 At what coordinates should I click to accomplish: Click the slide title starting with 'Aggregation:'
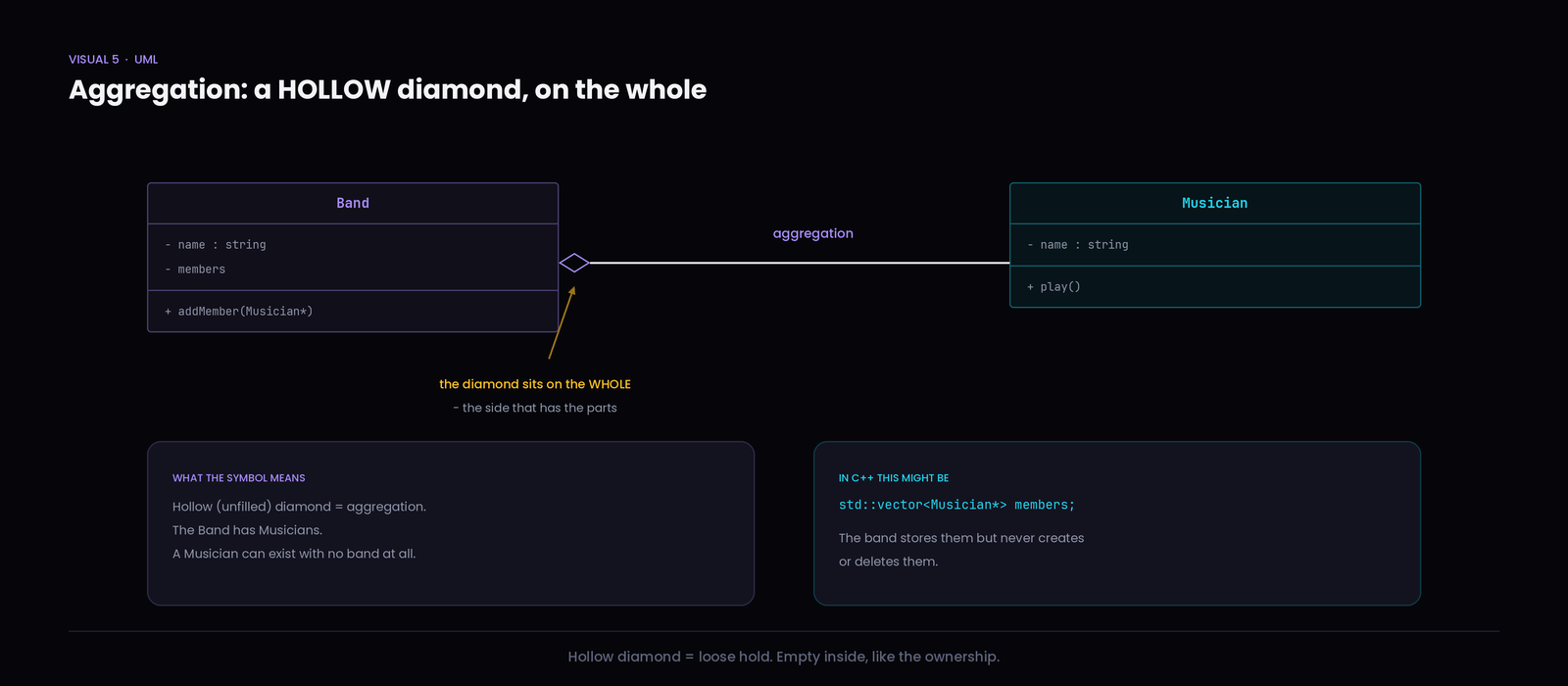[x=387, y=90]
